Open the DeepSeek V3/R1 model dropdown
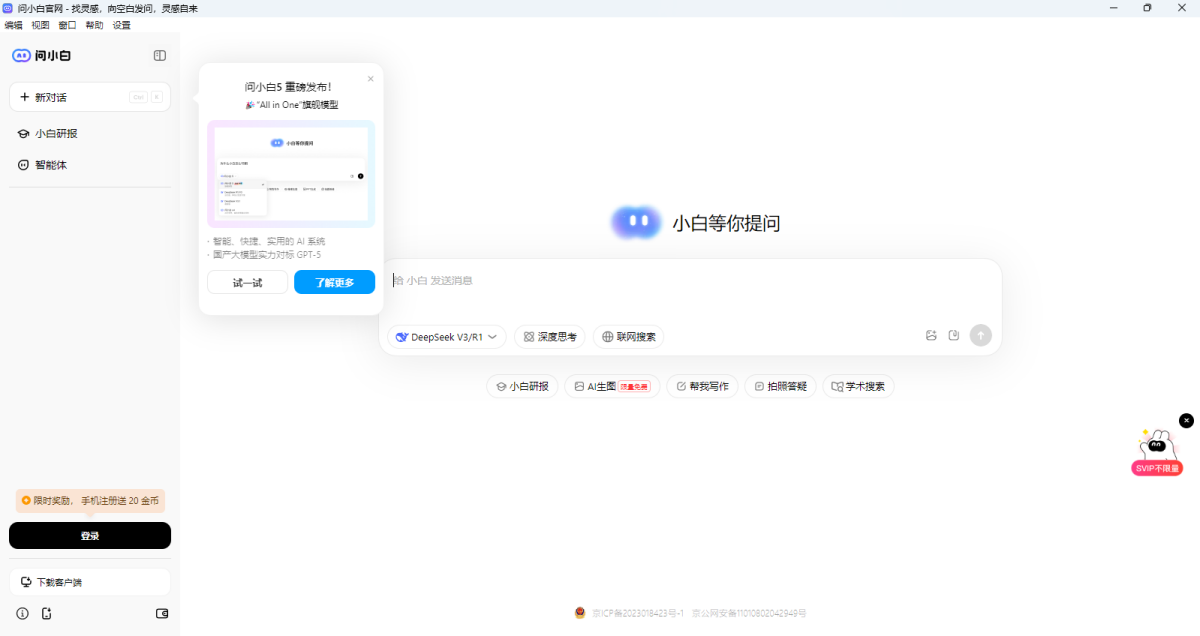The height and width of the screenshot is (636, 1200). tap(445, 336)
